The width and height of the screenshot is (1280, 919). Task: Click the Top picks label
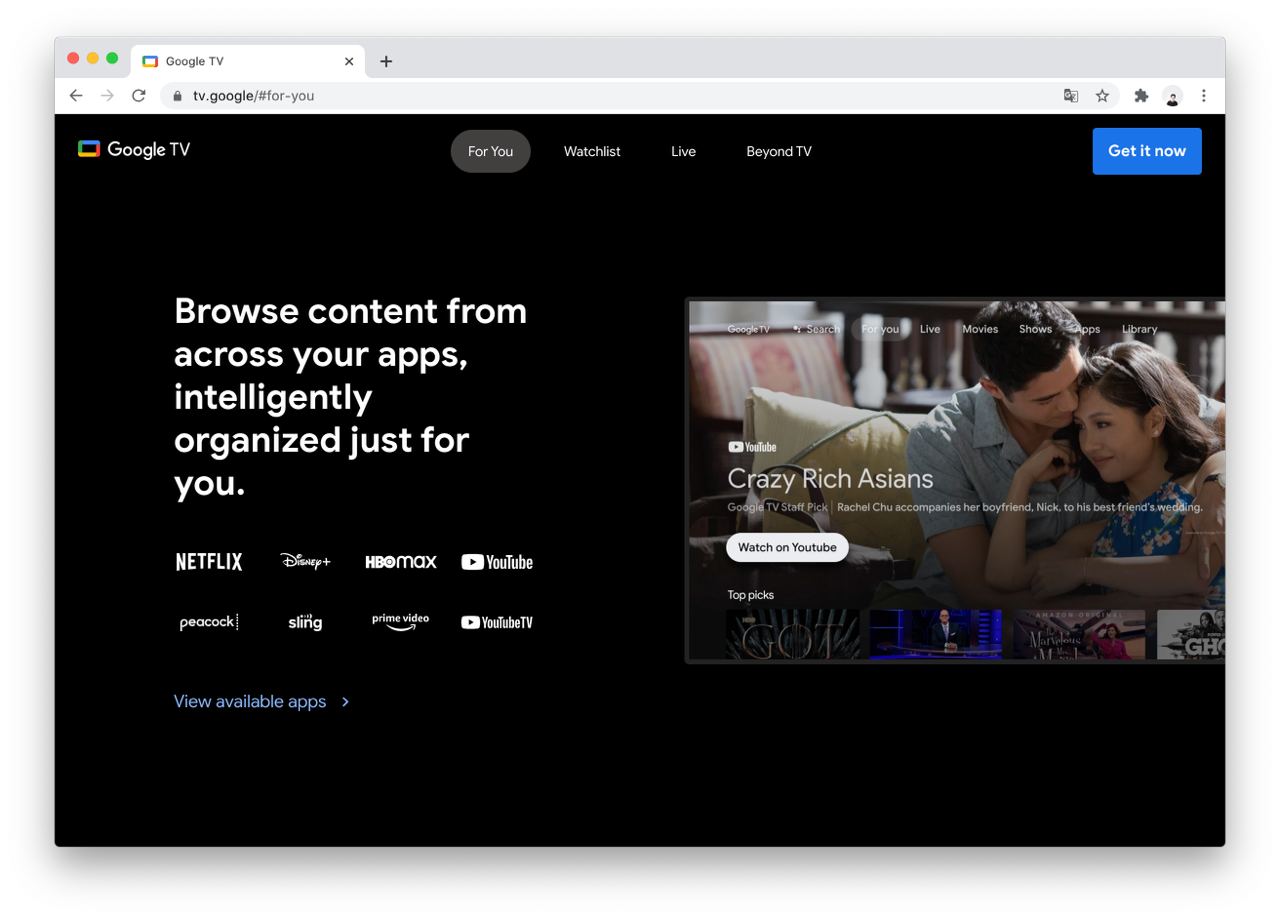coord(750,595)
